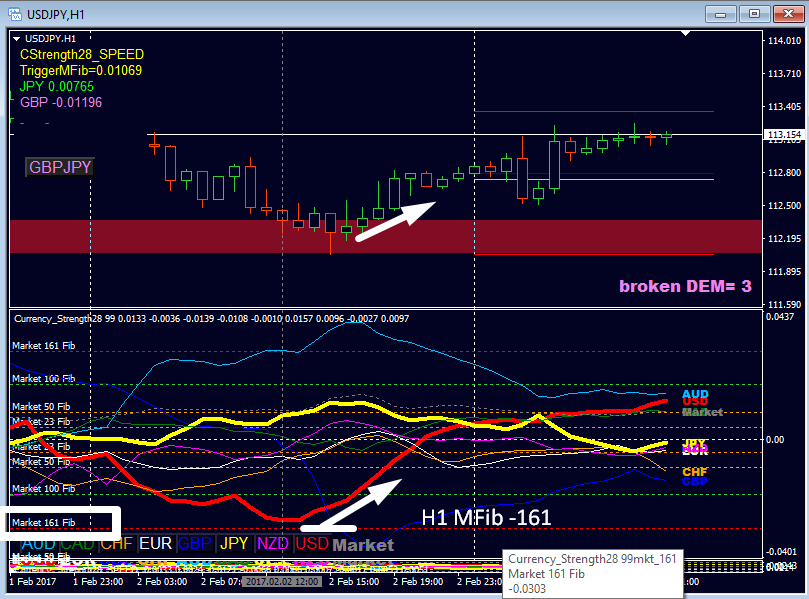Minimize the USDJPY,H1 chart window
Image resolution: width=809 pixels, height=599 pixels.
(x=720, y=14)
